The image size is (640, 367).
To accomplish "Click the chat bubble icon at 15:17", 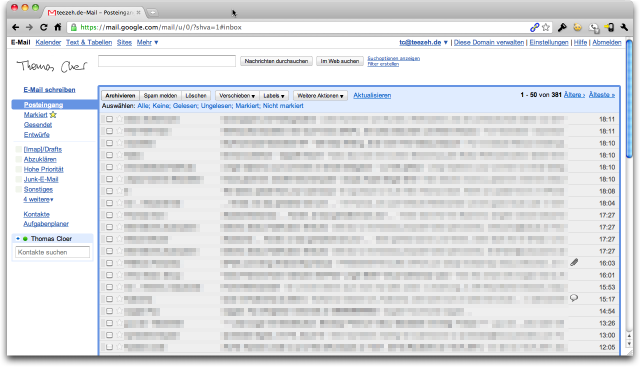I will tap(574, 298).
